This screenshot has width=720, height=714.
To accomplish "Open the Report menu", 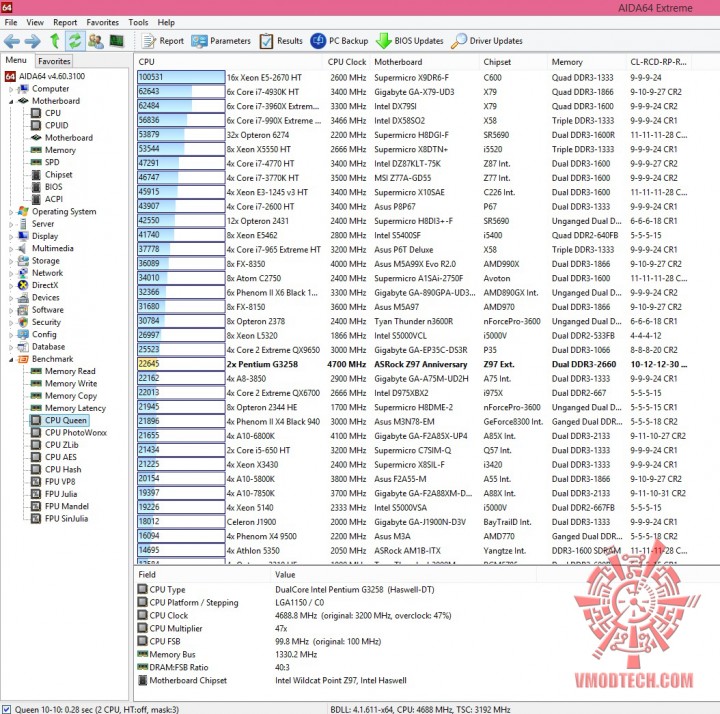I will point(65,22).
